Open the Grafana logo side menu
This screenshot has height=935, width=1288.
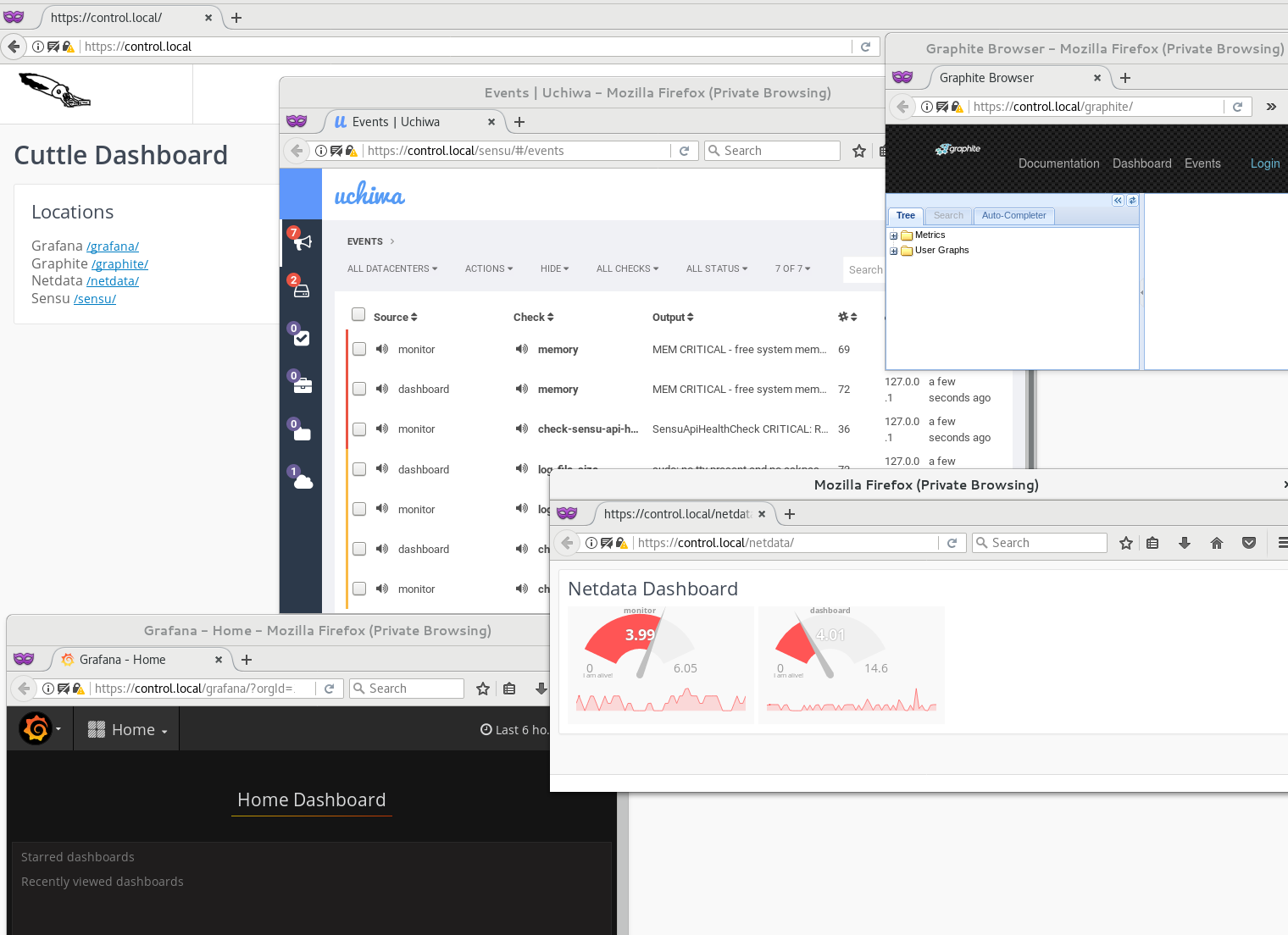(x=40, y=728)
